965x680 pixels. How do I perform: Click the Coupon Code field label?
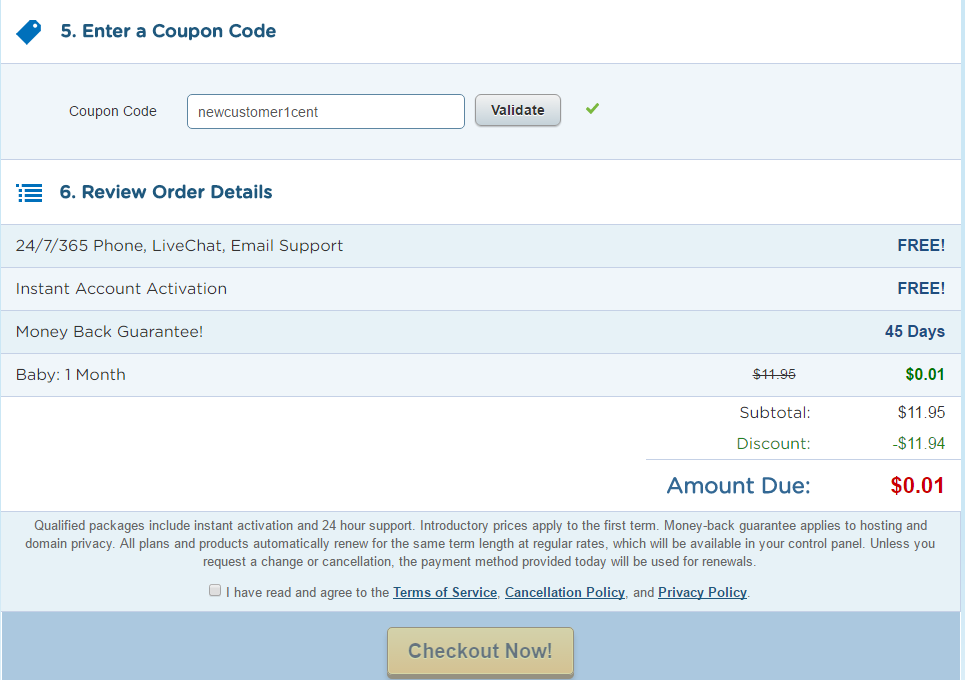113,111
